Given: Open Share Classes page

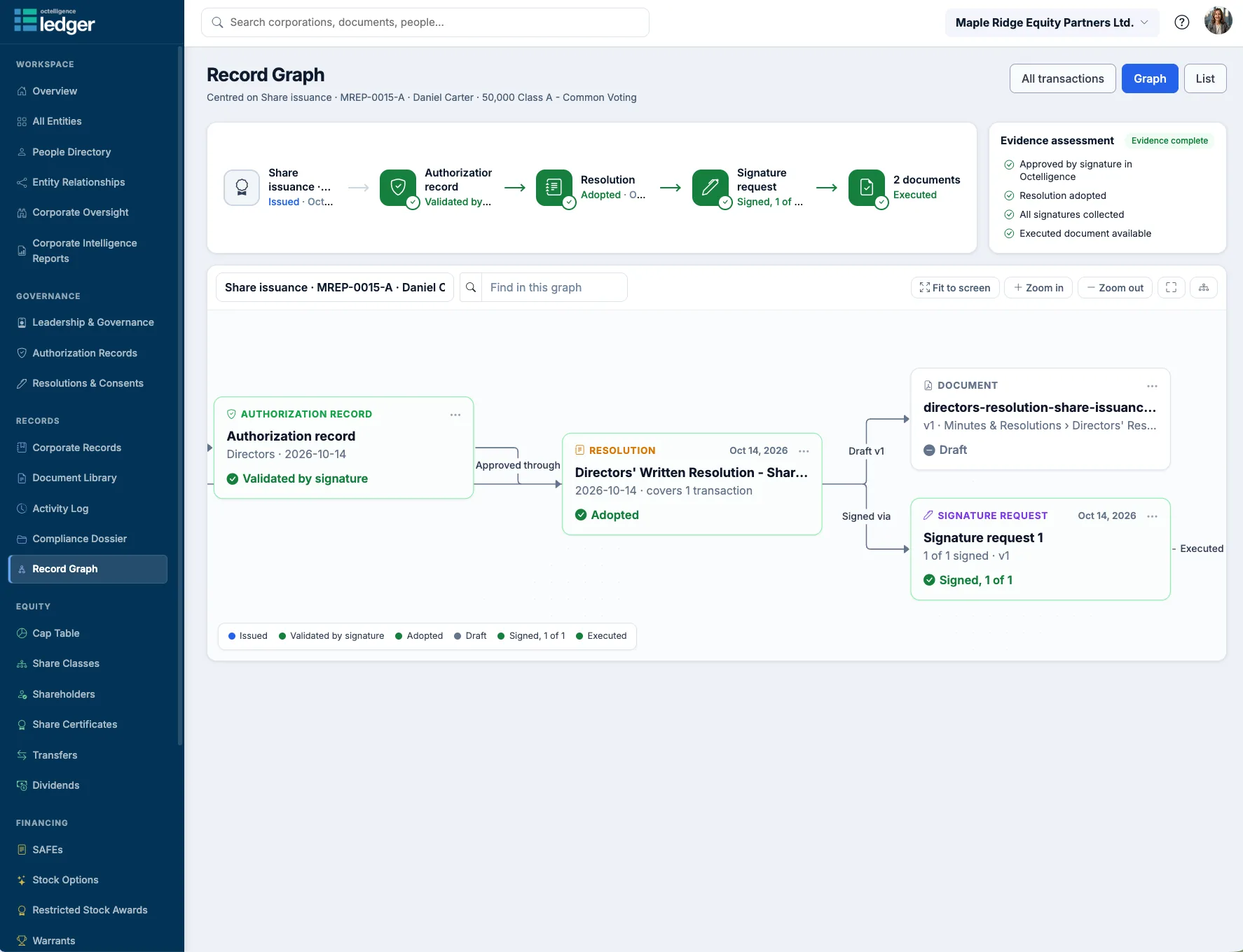Looking at the screenshot, I should (x=88, y=663).
